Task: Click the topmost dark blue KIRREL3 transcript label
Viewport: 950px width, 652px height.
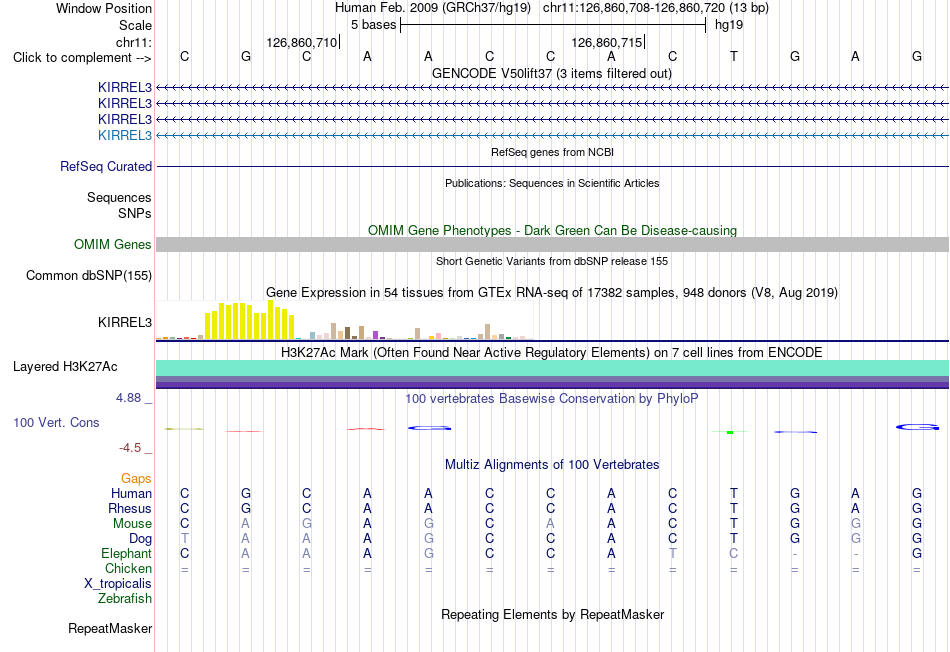Action: pyautogui.click(x=125, y=87)
